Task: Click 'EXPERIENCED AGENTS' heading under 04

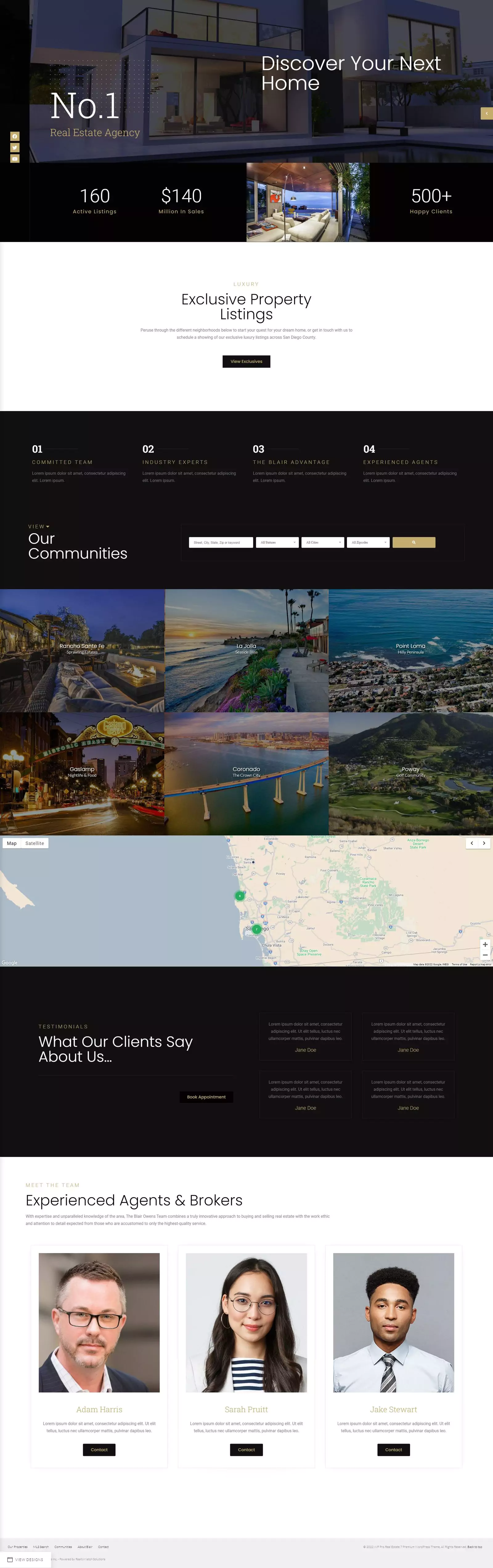Action: [400, 462]
